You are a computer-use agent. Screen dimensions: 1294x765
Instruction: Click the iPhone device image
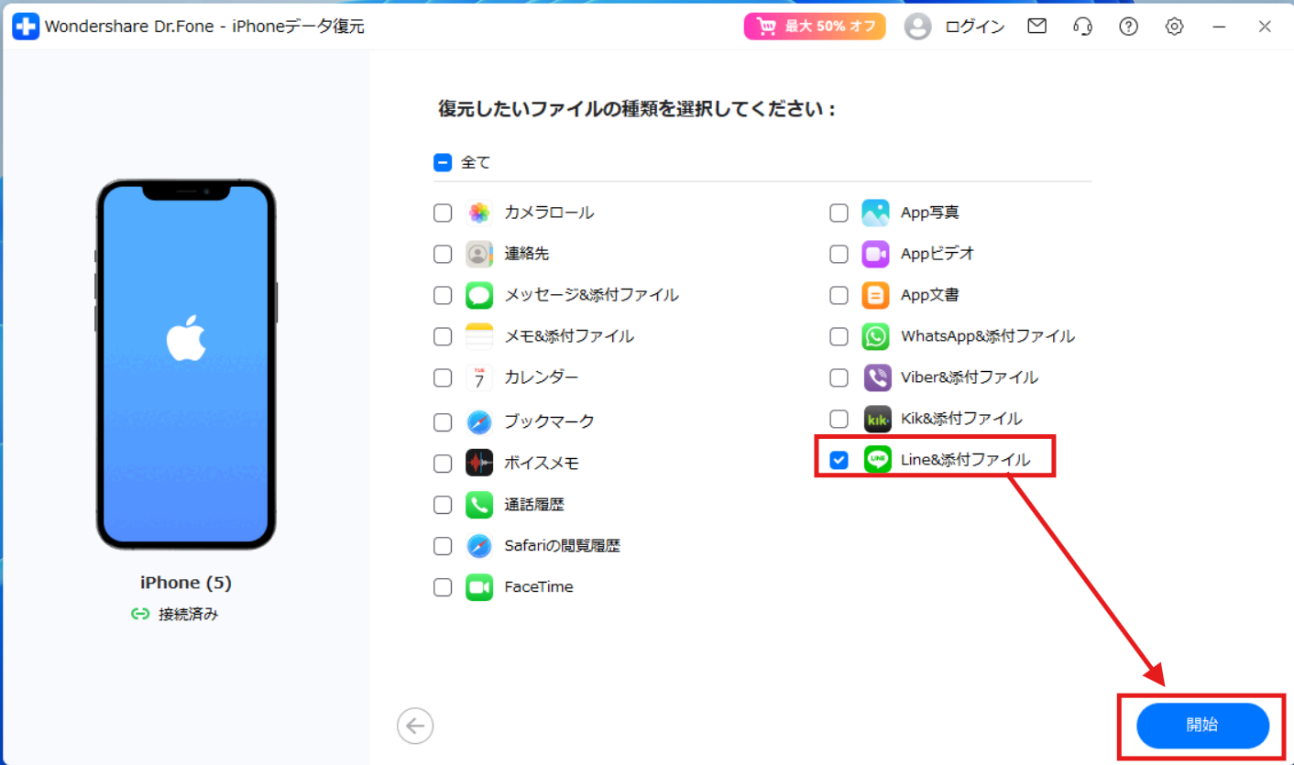point(186,365)
